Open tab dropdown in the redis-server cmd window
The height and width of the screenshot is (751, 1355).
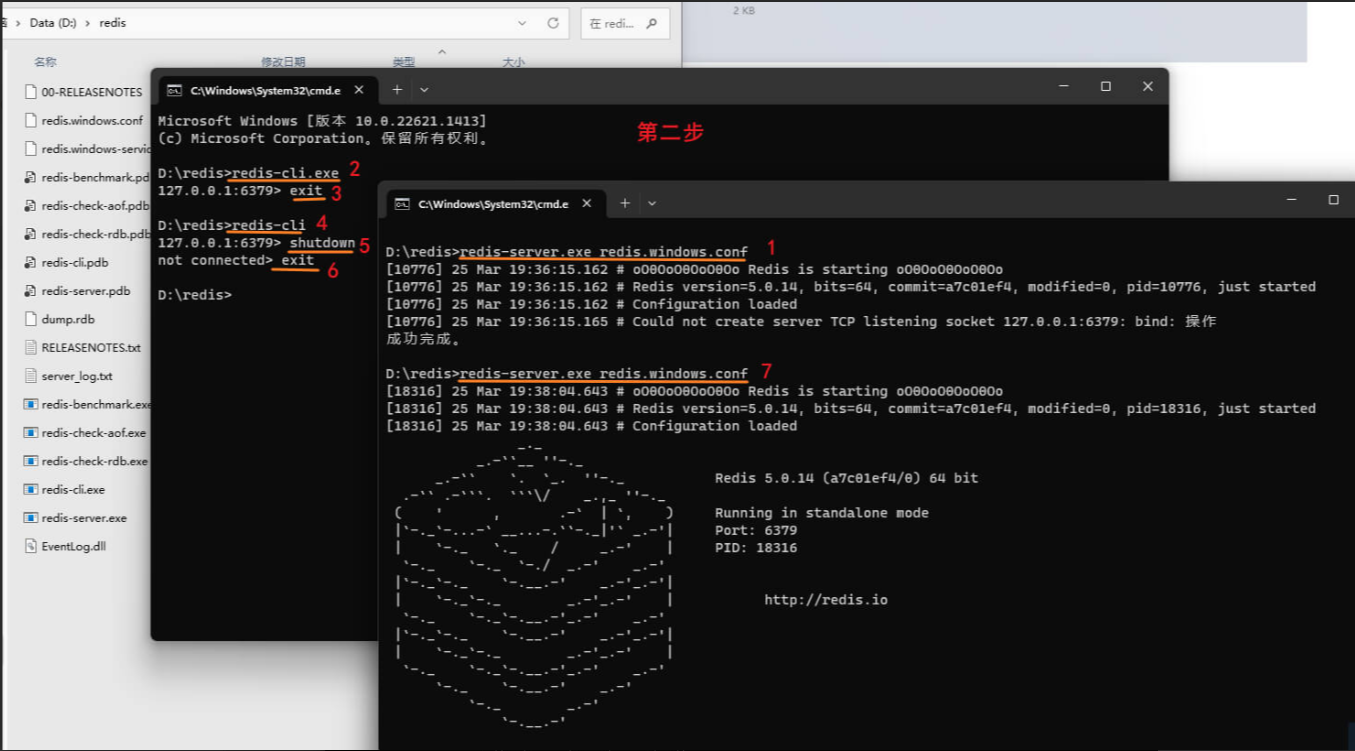coord(652,203)
